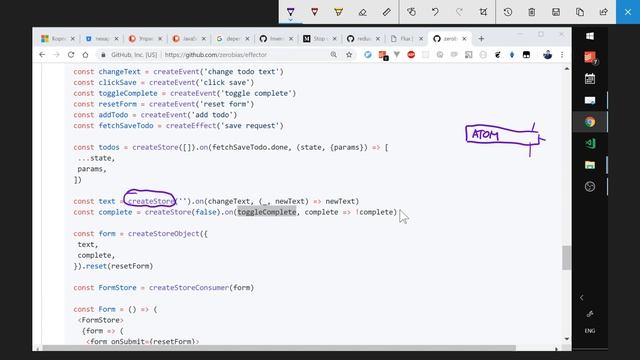
Task: Click the page vertical scrollbar thumb
Action: click(x=566, y=258)
